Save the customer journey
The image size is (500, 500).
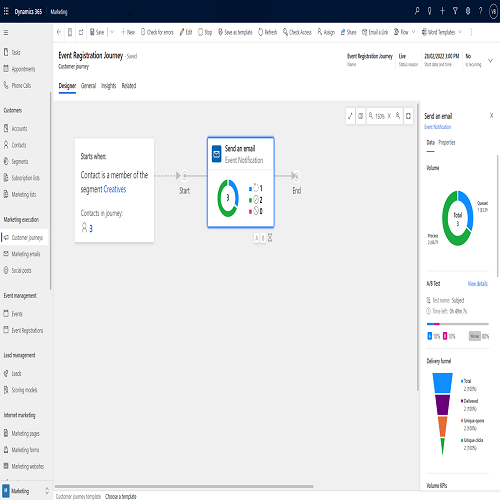click(97, 32)
